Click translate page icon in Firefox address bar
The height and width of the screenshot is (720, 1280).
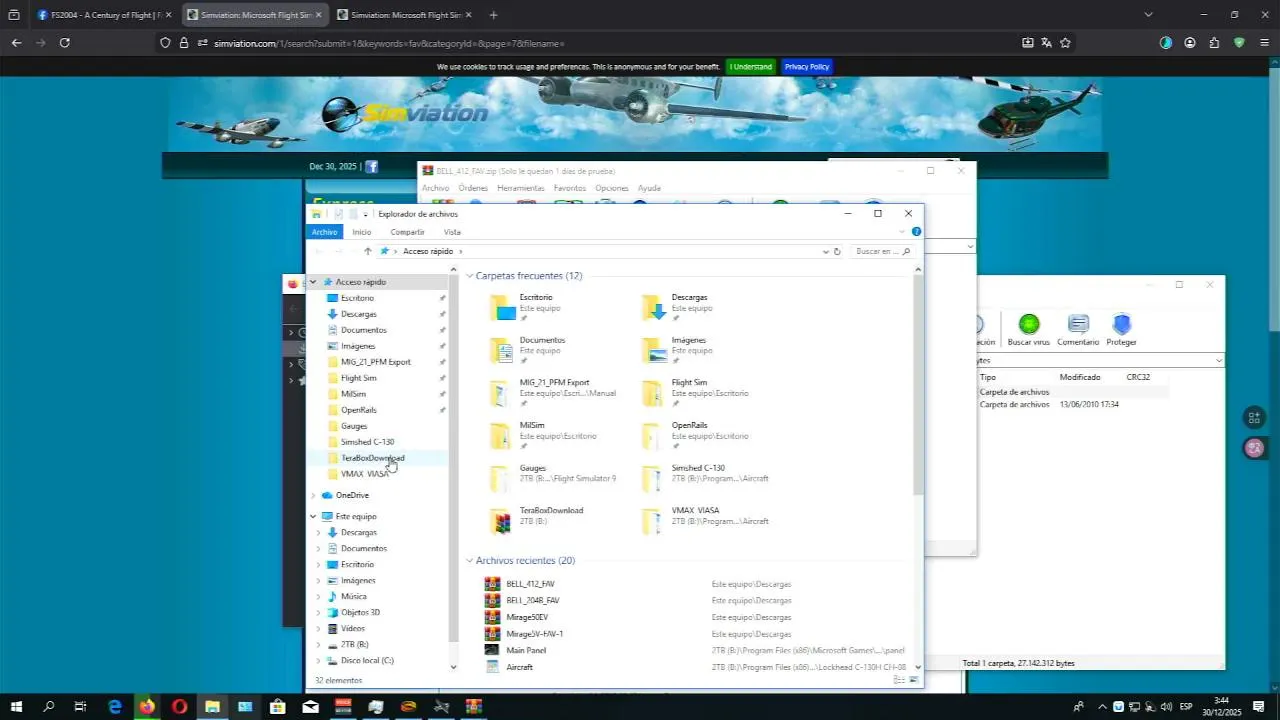tap(1046, 43)
